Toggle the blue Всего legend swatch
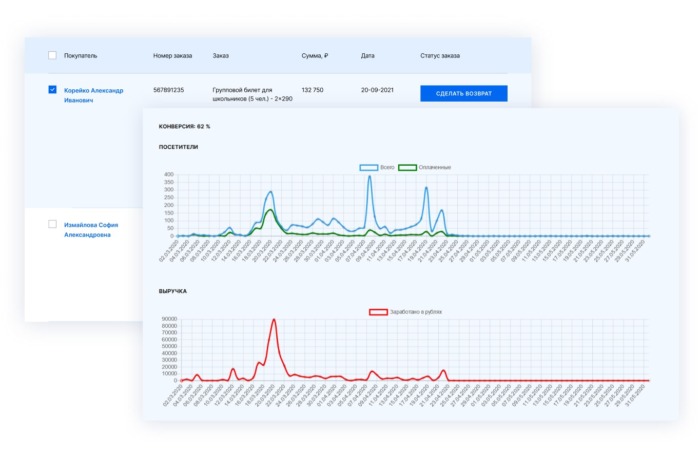The height and width of the screenshot is (458, 700). (x=368, y=166)
